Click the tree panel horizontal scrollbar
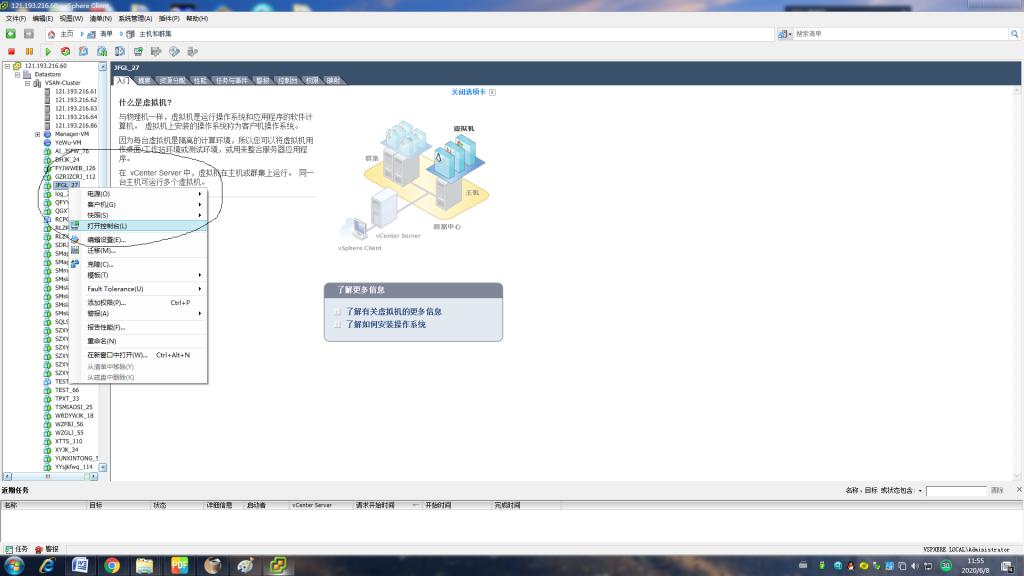 [50, 477]
